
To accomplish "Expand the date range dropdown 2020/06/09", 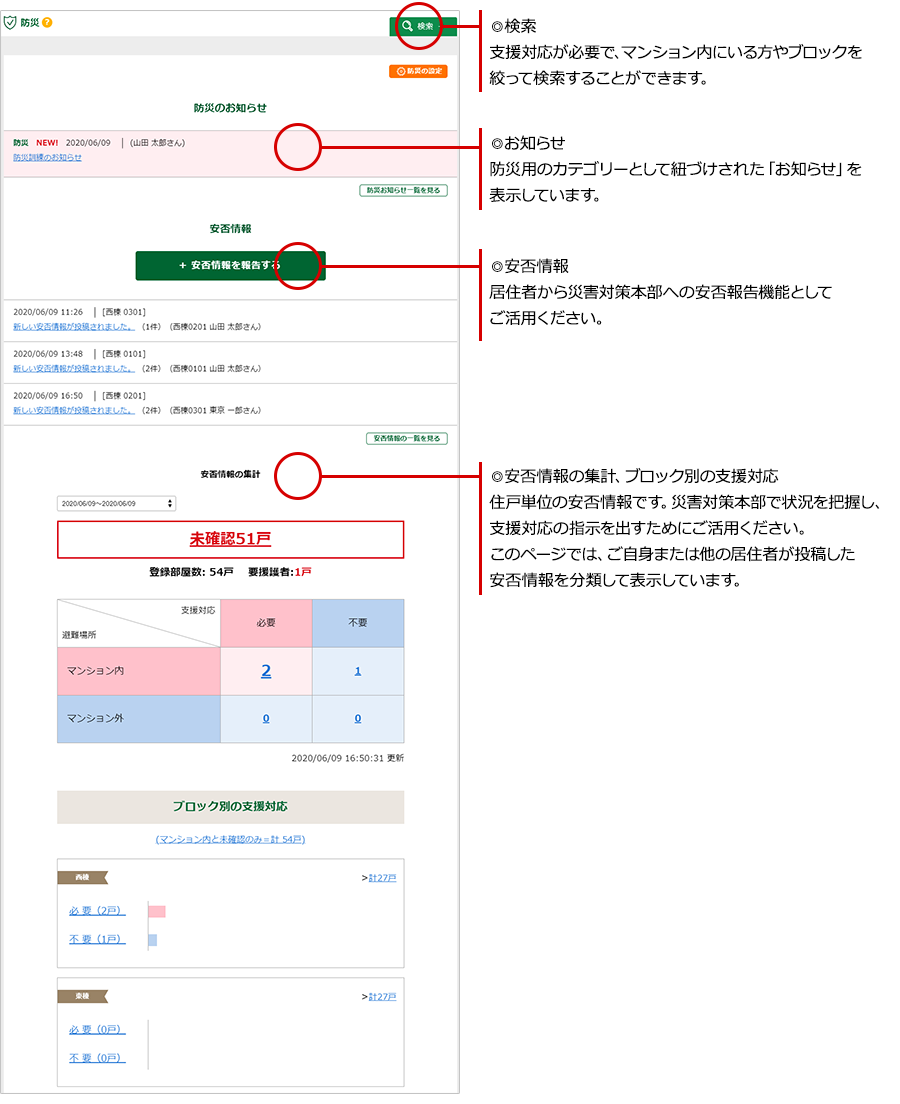I will pyautogui.click(x=116, y=504).
